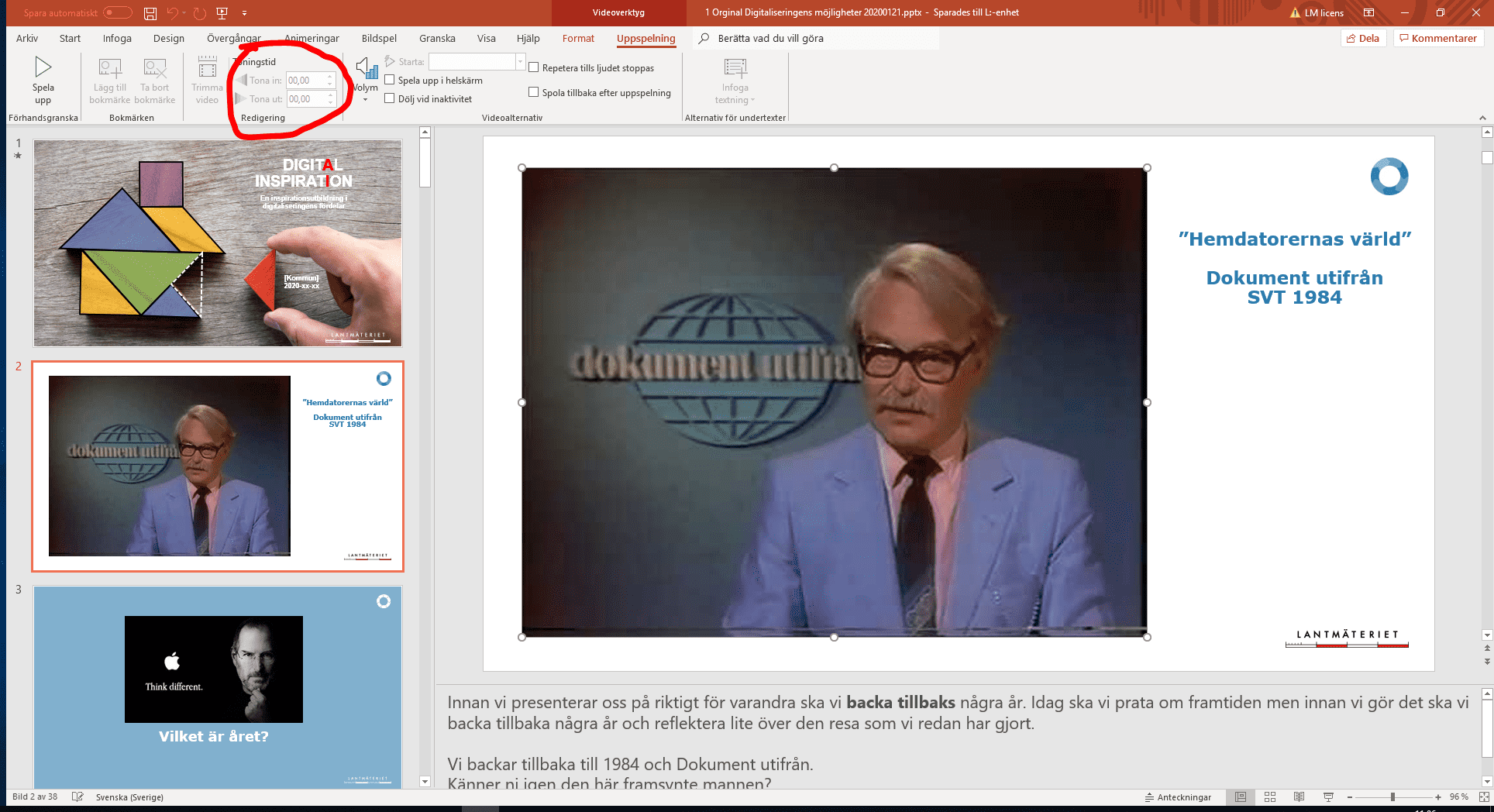
Task: Switch to the Format tab
Action: 578,38
